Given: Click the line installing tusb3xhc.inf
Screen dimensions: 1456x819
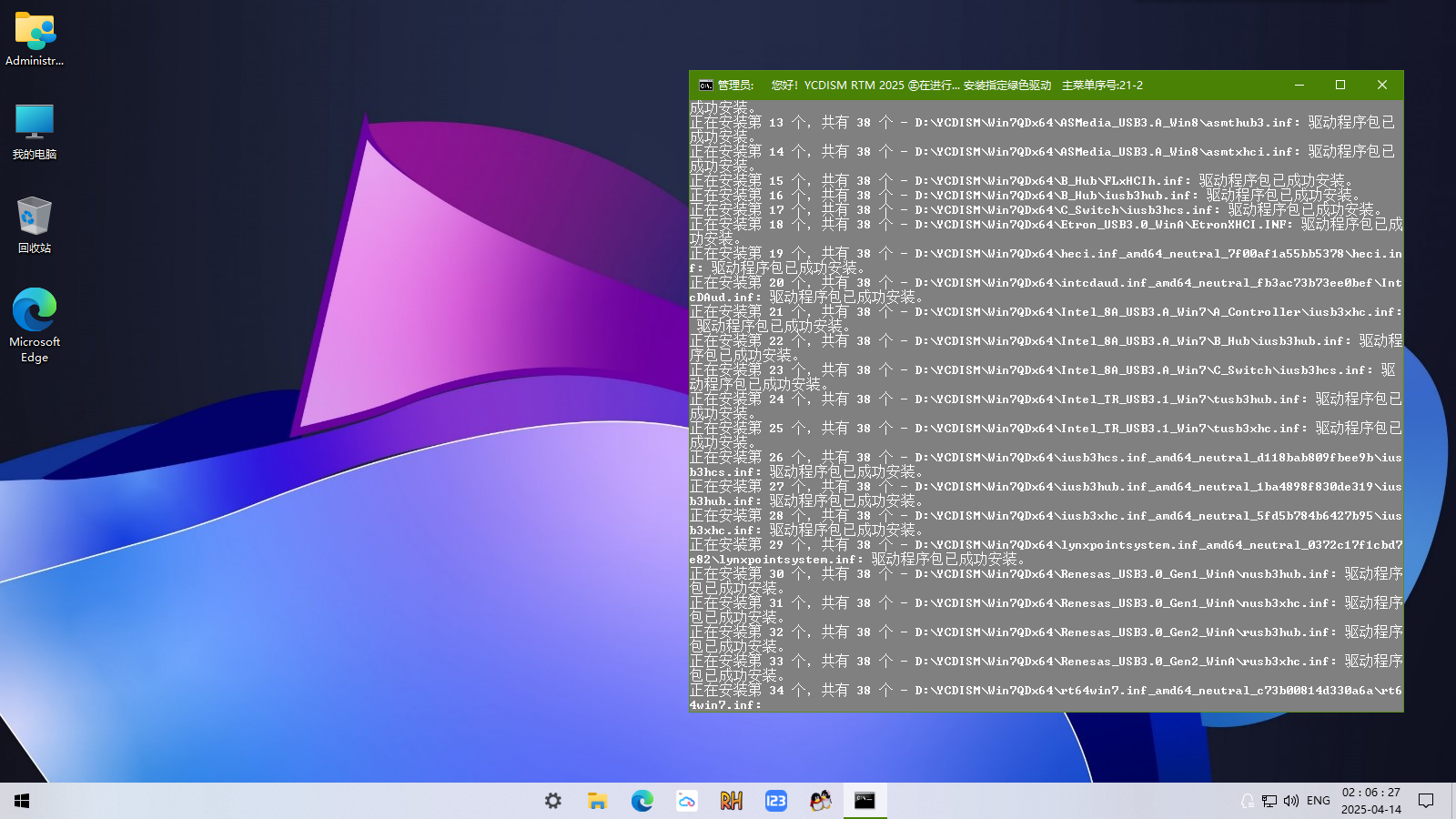Looking at the screenshot, I should click(x=1046, y=435).
